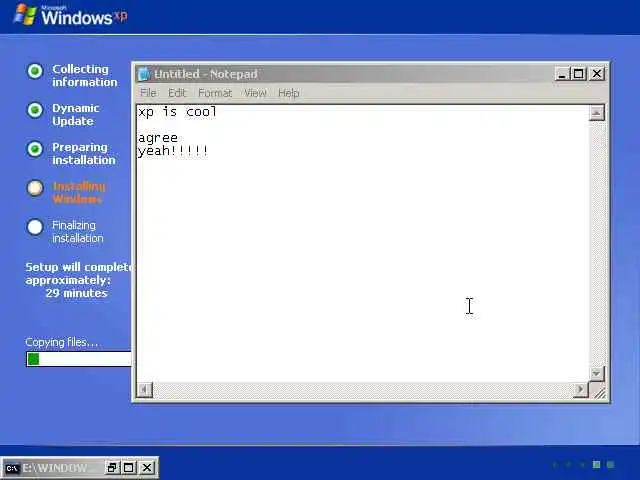Click the horizontal scrollbar left arrow
The width and height of the screenshot is (640, 480).
tap(144, 390)
